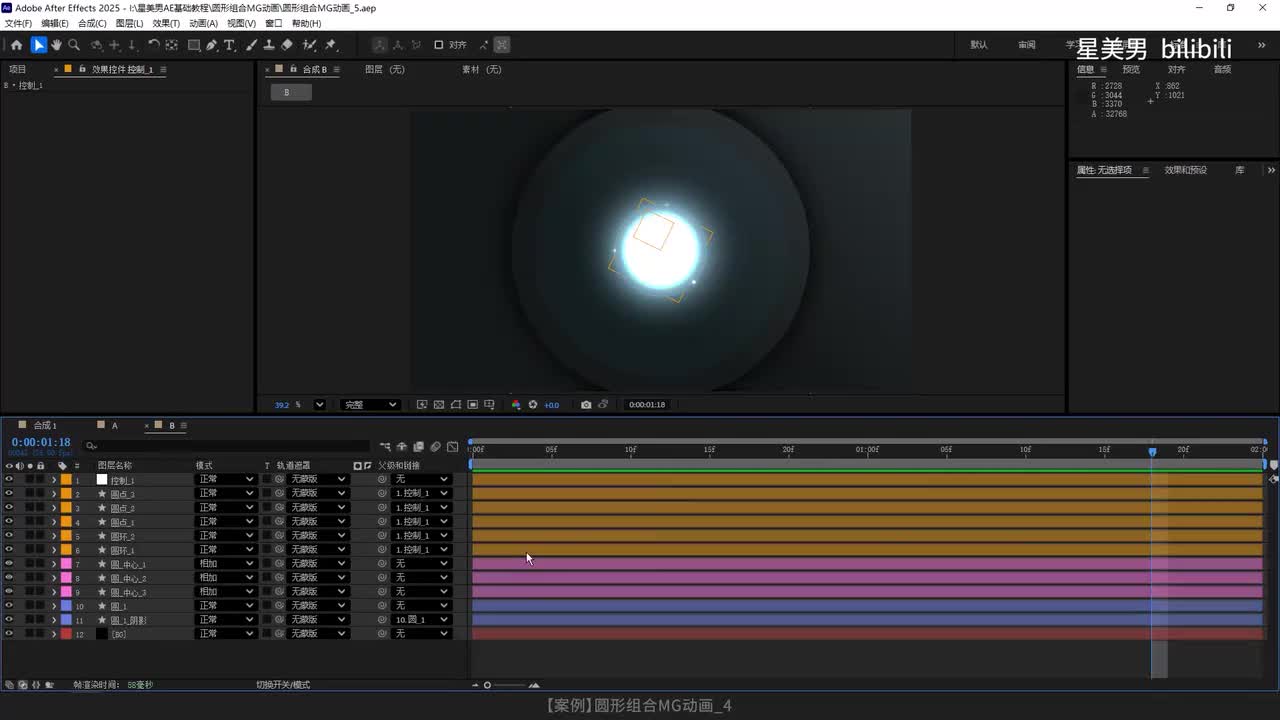Toggle mask and shape path visibility

[456, 405]
